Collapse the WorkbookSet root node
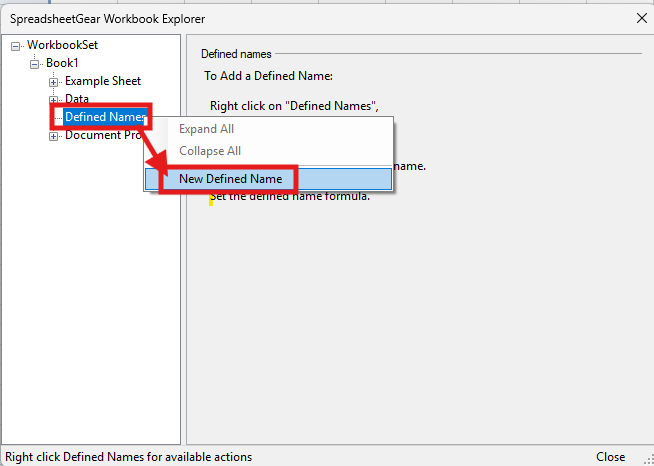The width and height of the screenshot is (654, 466). pyautogui.click(x=17, y=46)
